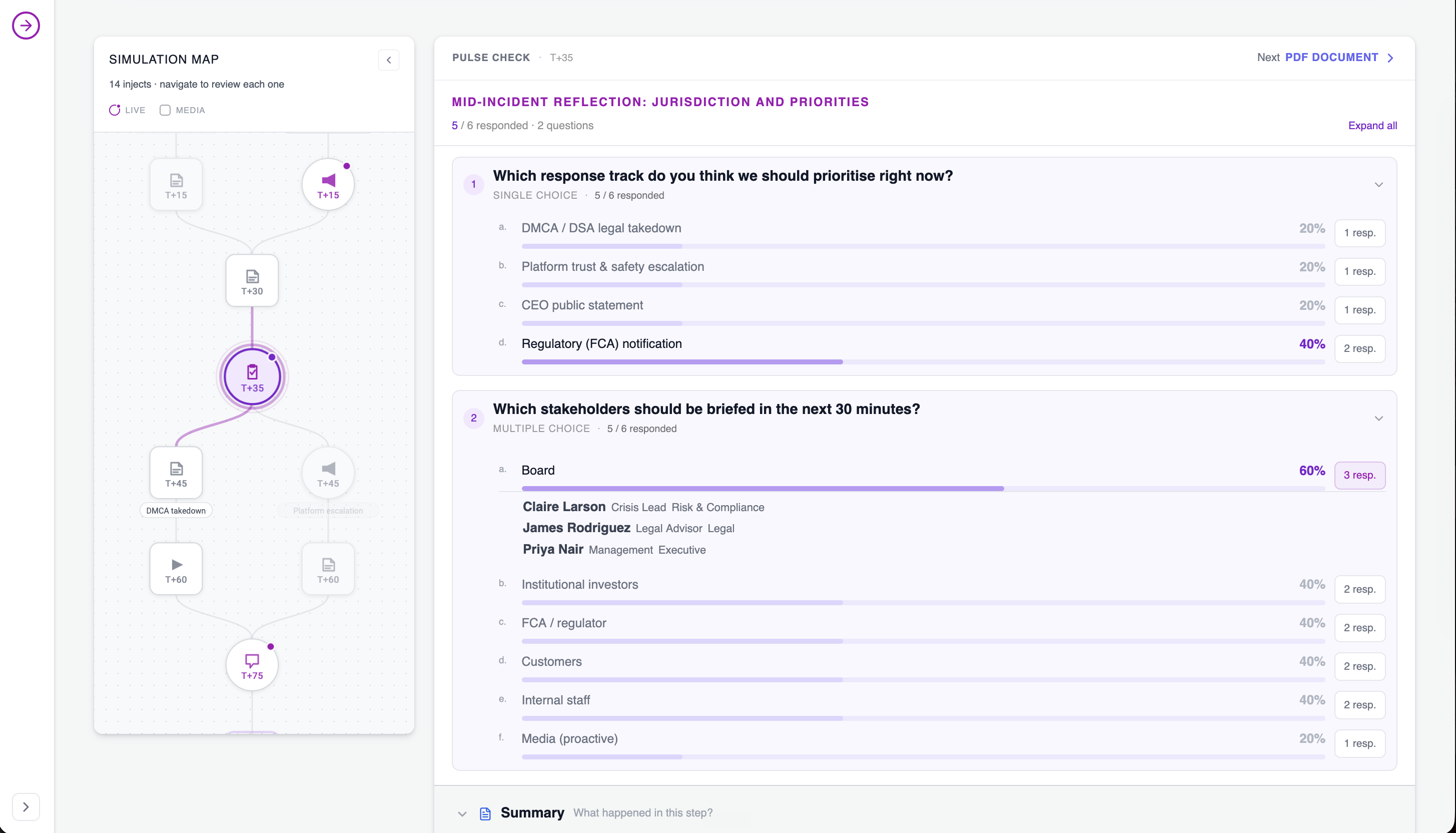Image resolution: width=1456 pixels, height=833 pixels.
Task: Click the Summary document icon
Action: 485,813
